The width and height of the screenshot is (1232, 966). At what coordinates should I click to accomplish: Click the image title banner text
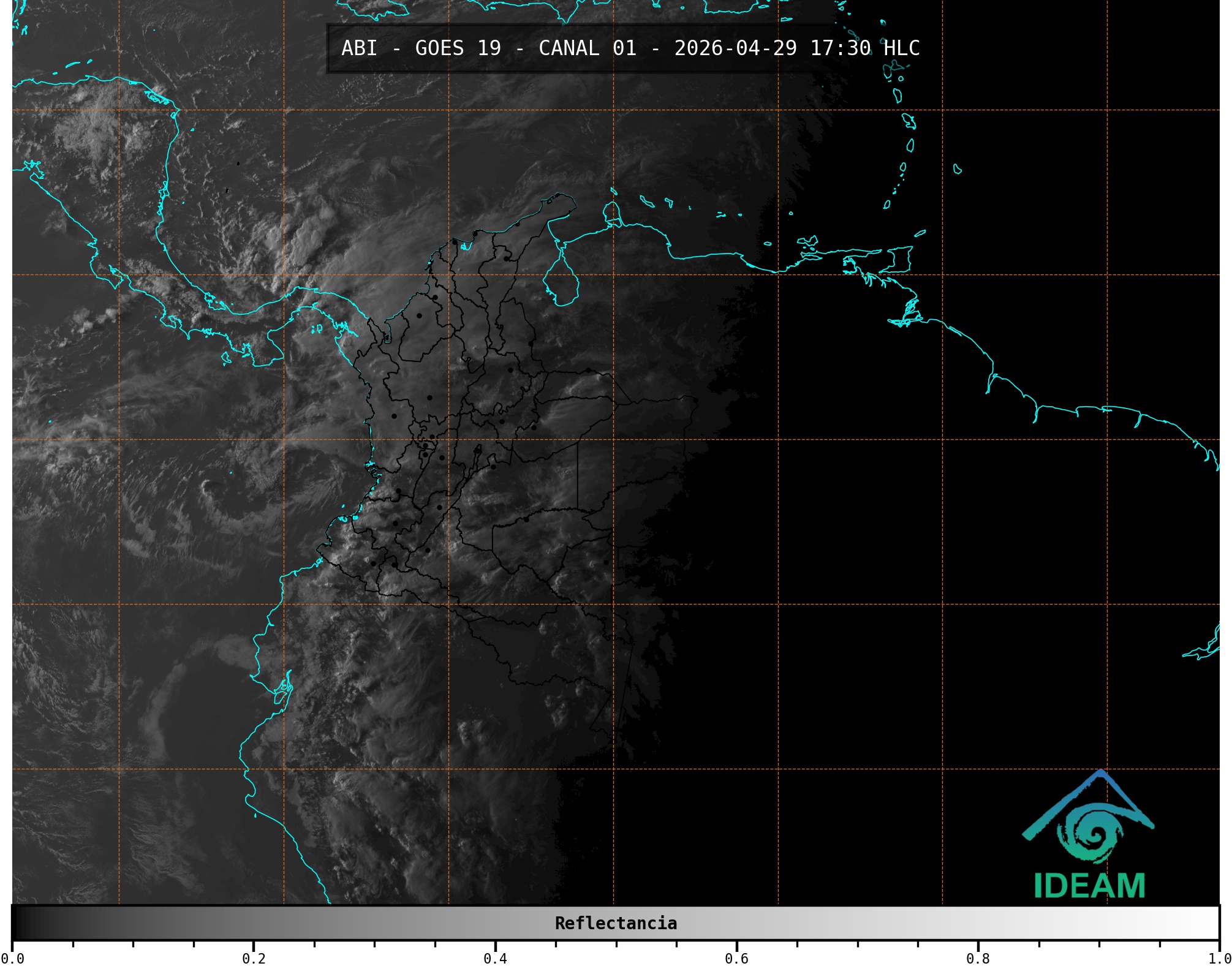click(630, 48)
